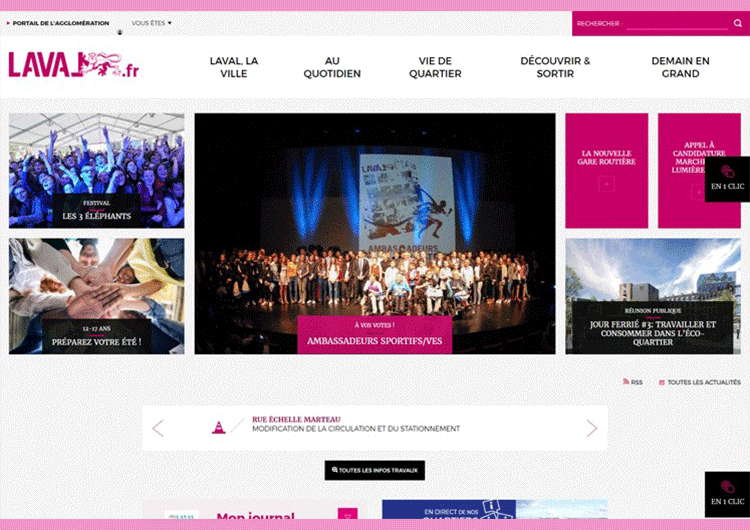Show previous roadworks info with left arrow

(158, 428)
